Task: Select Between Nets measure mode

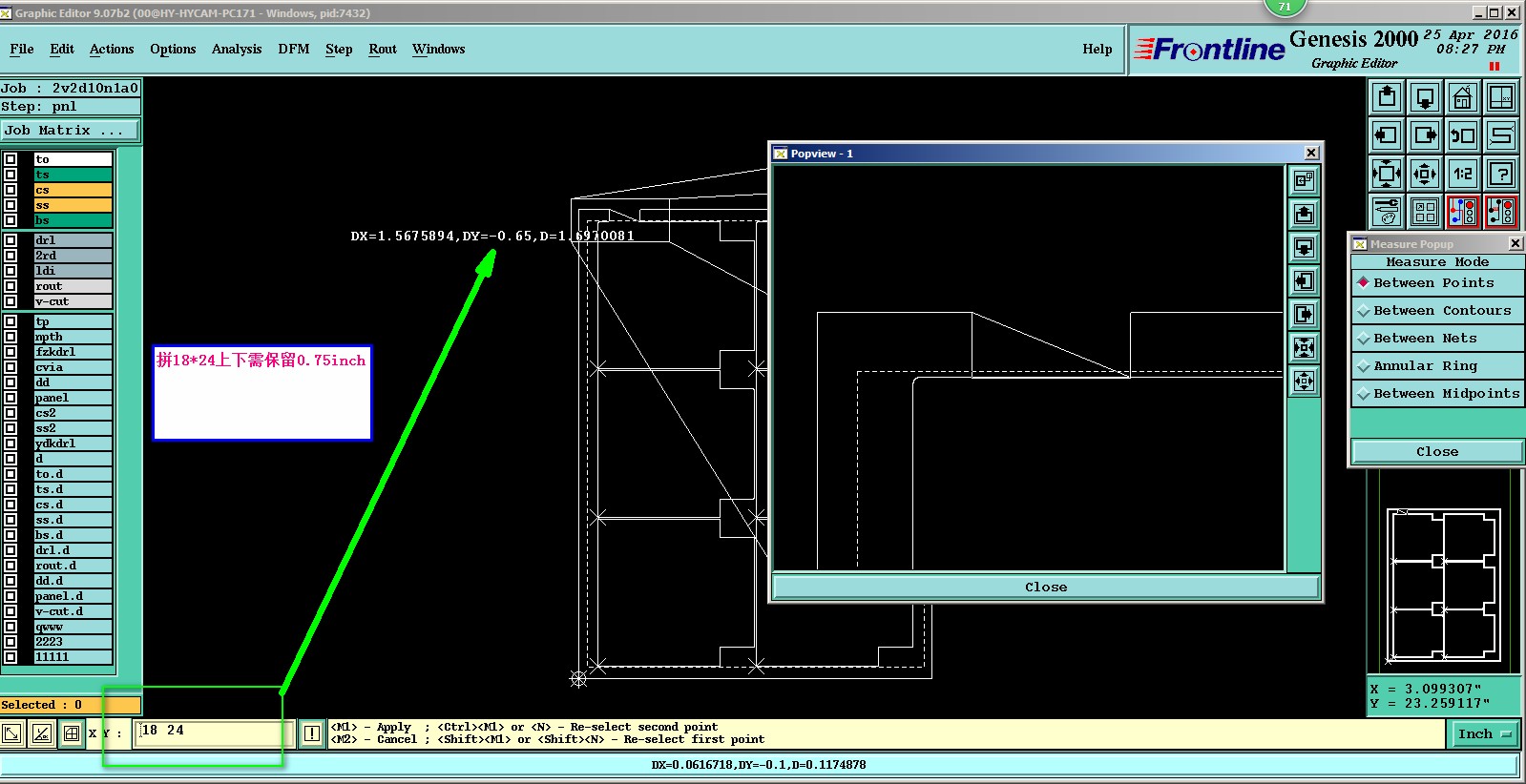Action: pos(1437,339)
